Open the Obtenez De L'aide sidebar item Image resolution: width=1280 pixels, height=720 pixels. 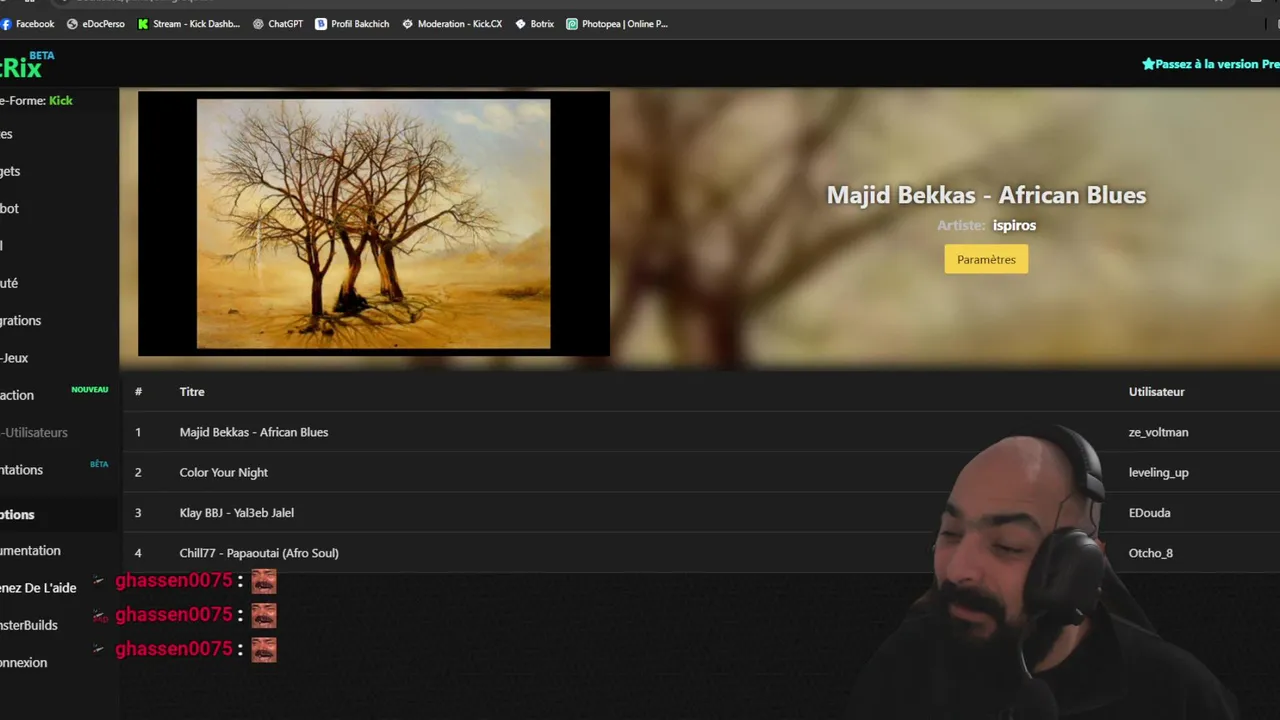pyautogui.click(x=38, y=588)
